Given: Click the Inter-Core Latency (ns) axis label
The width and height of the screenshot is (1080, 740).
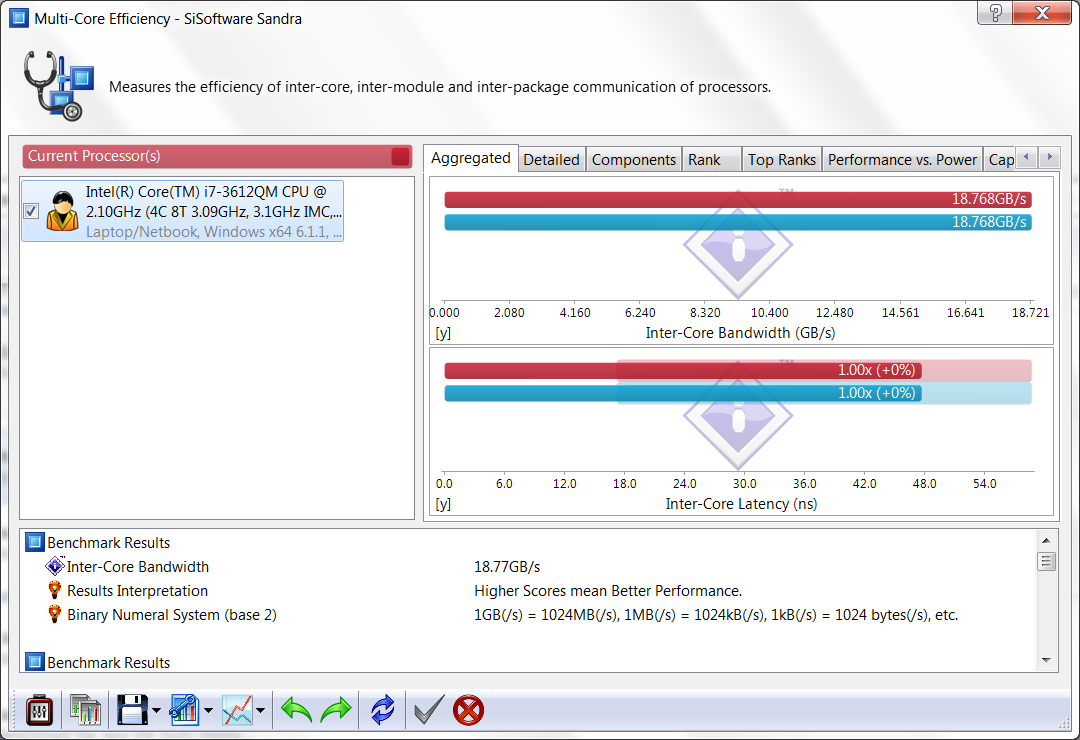Looking at the screenshot, I should pos(741,504).
